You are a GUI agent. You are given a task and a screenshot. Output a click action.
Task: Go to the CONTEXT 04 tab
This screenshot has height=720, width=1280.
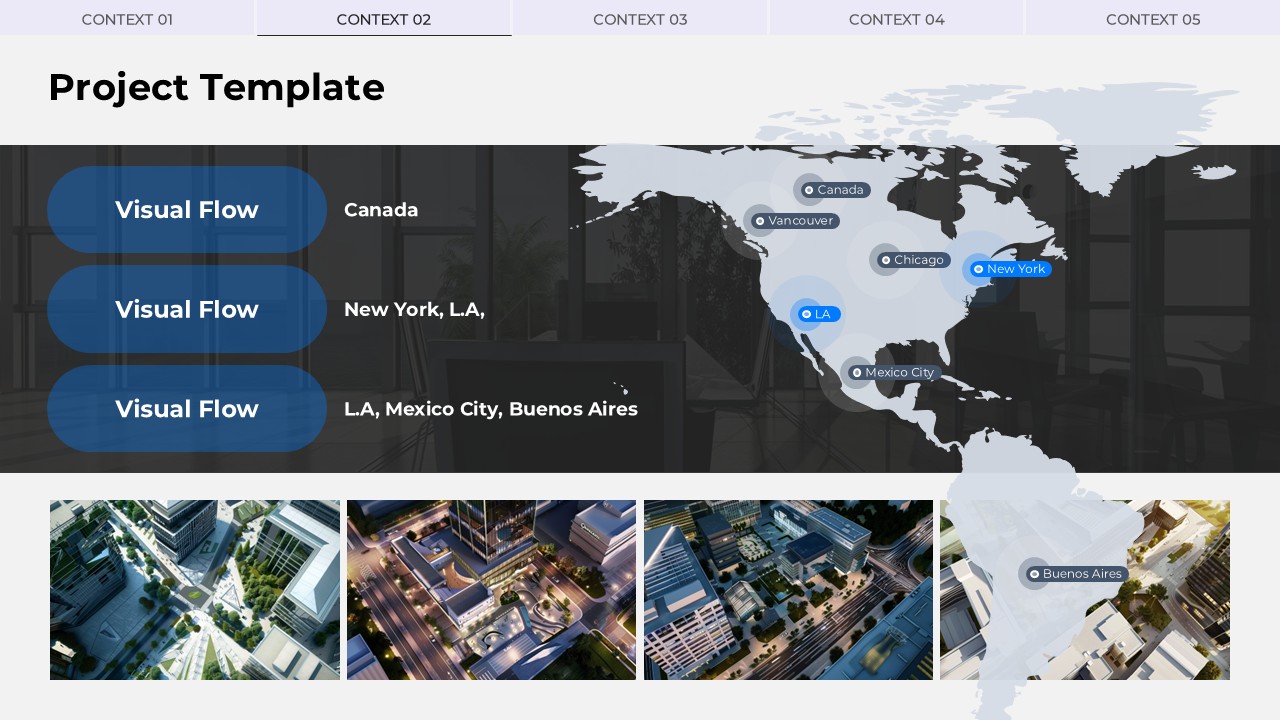tap(896, 19)
